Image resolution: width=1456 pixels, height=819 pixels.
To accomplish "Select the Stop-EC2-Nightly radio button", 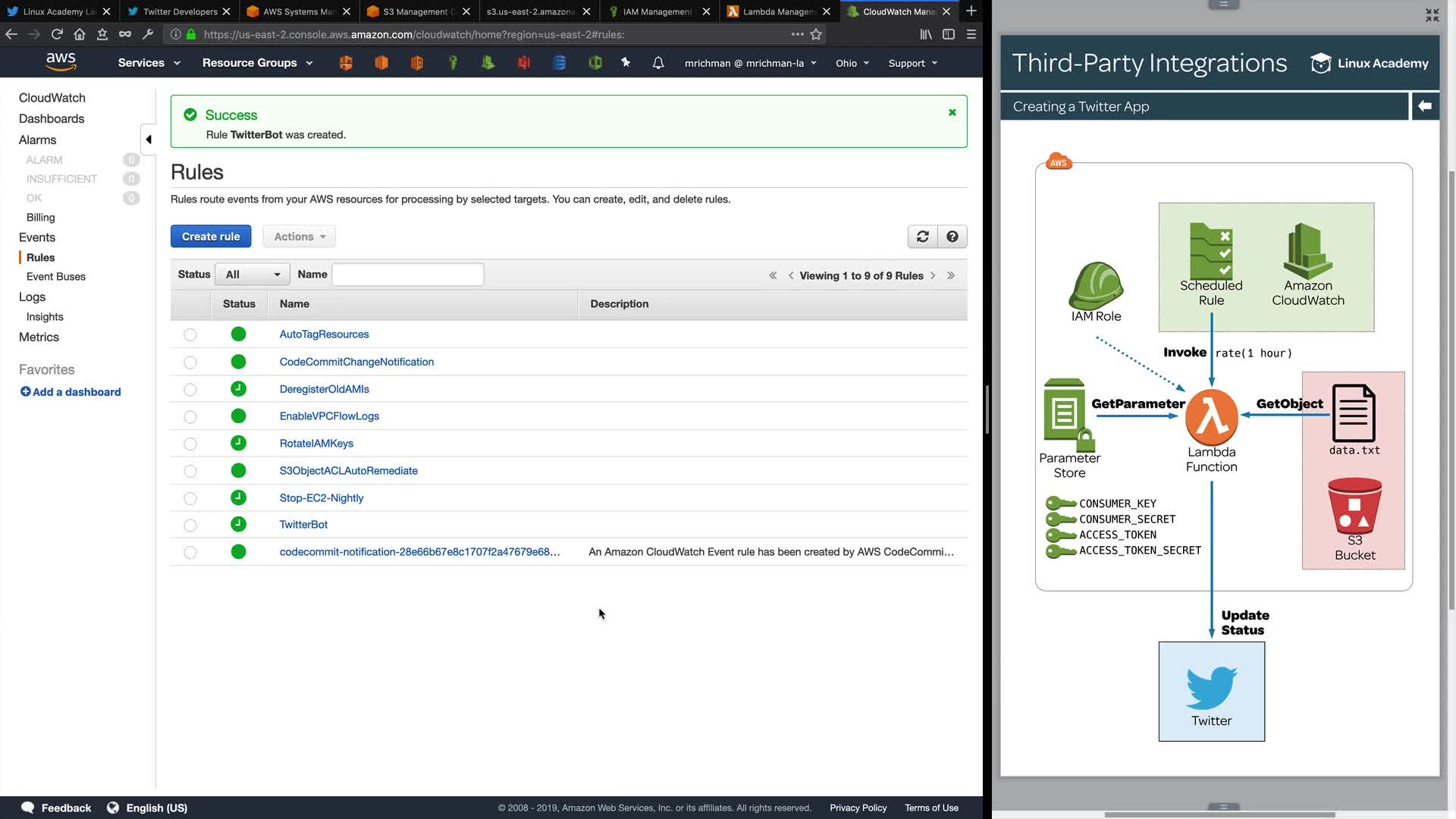I will point(190,498).
